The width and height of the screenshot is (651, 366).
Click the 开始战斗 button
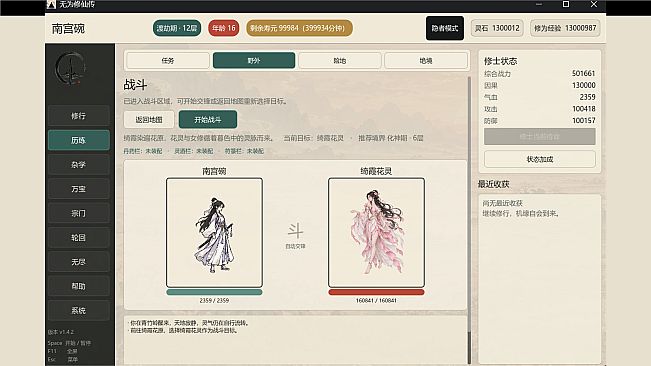coord(208,120)
